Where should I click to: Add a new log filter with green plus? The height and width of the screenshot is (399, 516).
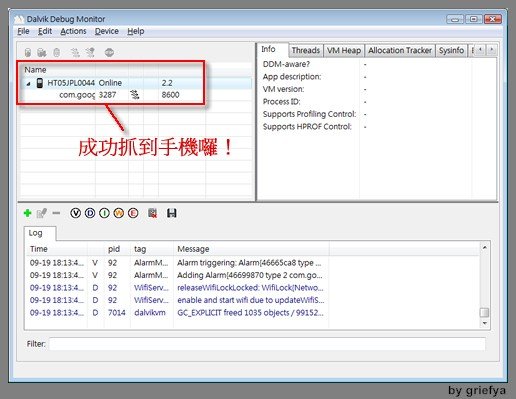point(28,213)
